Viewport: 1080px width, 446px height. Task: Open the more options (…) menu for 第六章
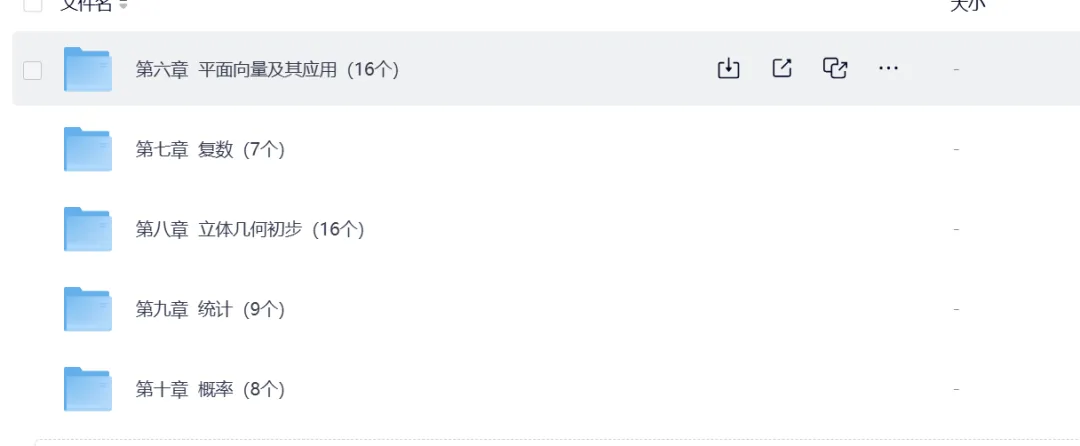tap(888, 68)
